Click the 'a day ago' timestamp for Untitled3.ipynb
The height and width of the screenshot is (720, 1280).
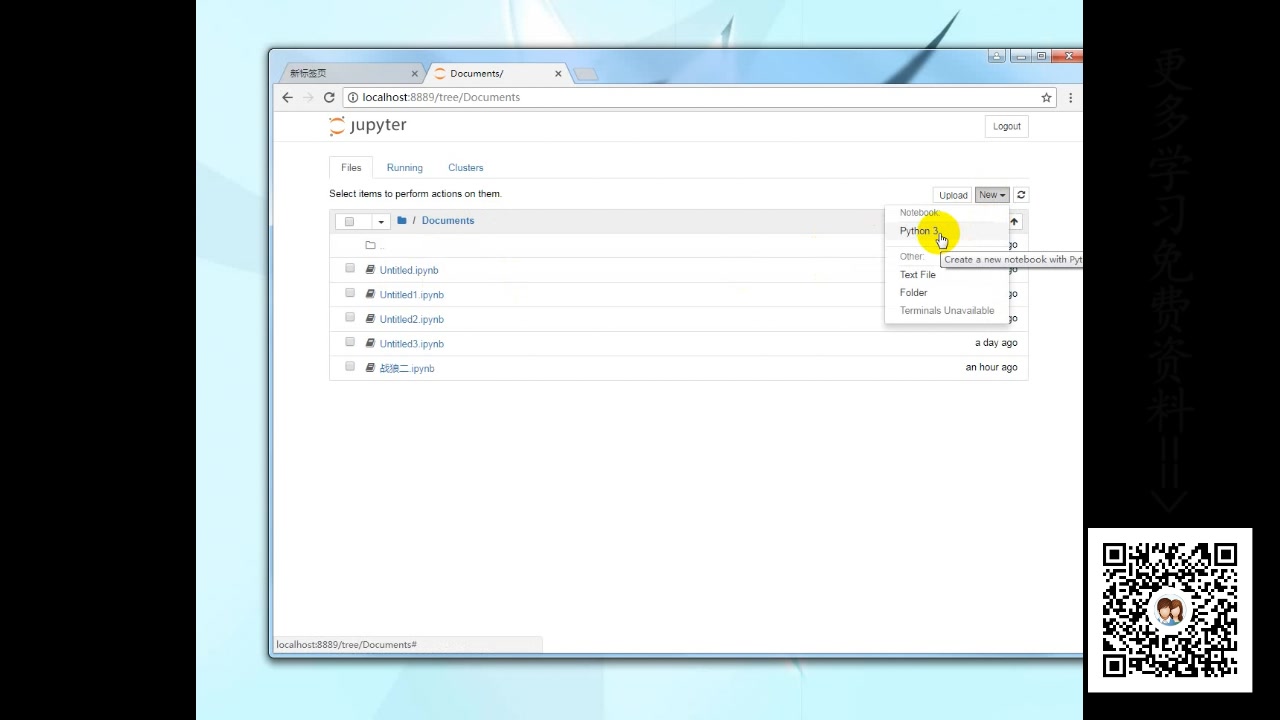(996, 343)
